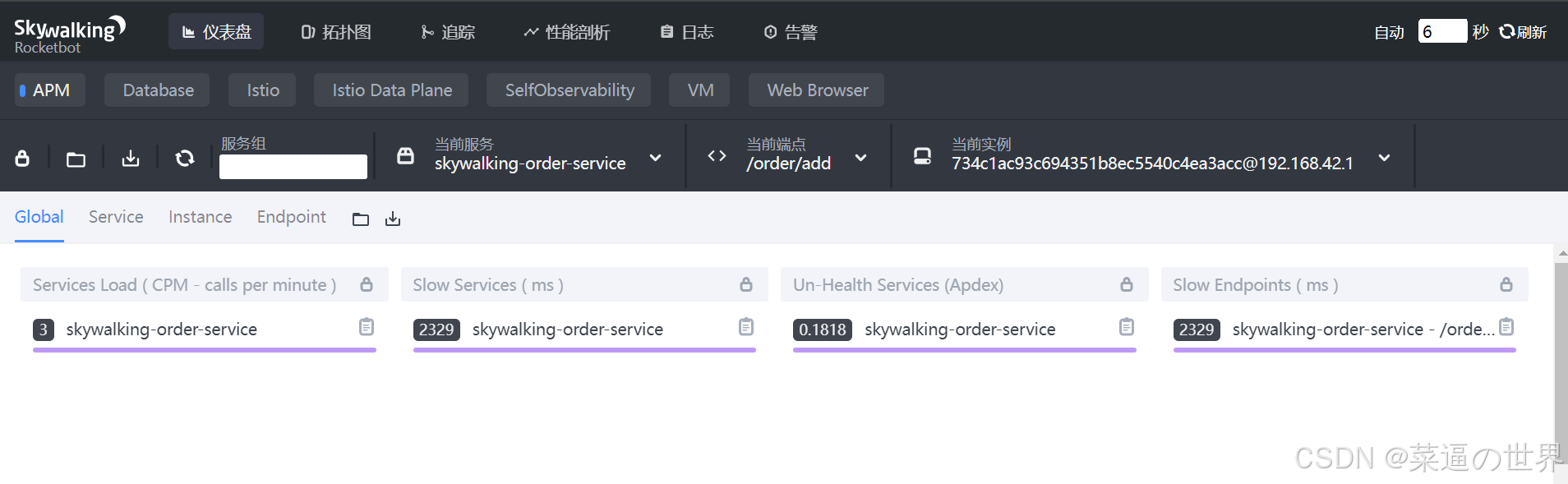Select the Web Browser dashboard
The image size is (1568, 484).
coord(818,90)
